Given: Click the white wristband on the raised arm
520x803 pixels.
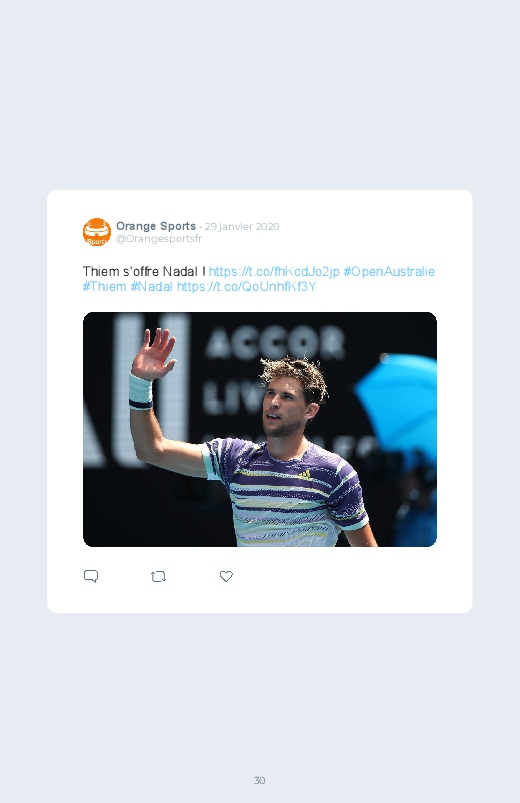Looking at the screenshot, I should coord(140,392).
